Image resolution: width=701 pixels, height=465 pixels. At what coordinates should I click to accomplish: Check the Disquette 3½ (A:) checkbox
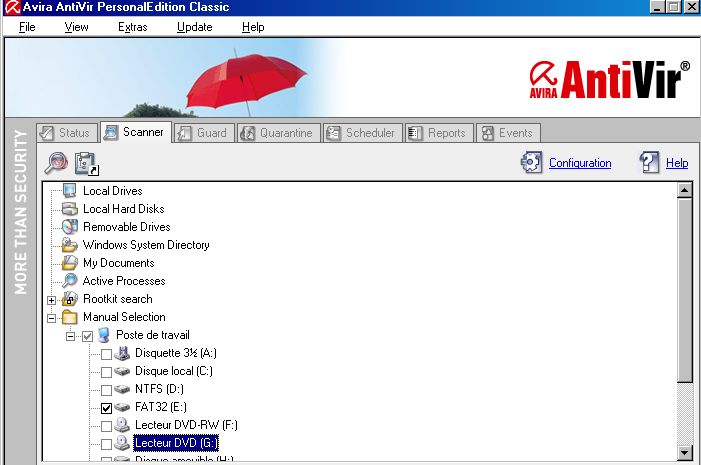pyautogui.click(x=106, y=355)
